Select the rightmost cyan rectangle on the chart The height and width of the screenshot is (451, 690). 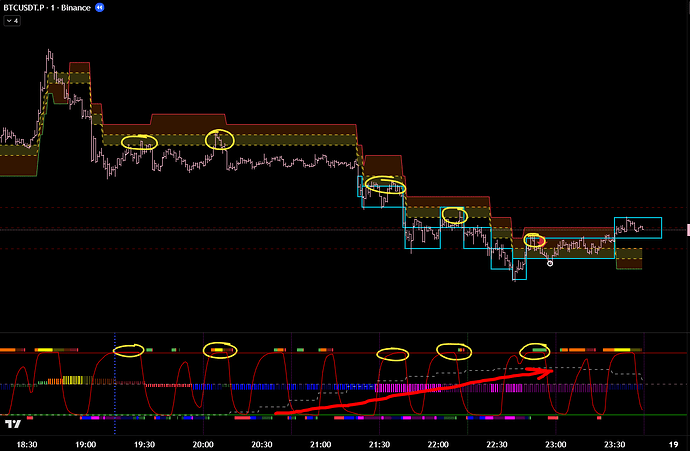click(x=637, y=227)
